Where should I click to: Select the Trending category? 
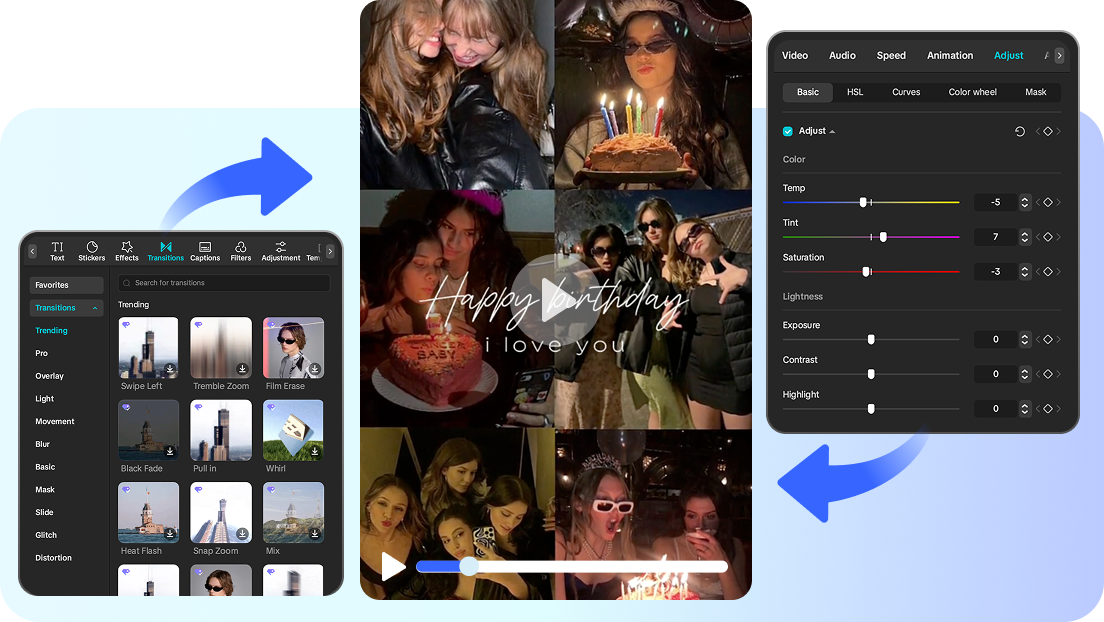tap(51, 330)
